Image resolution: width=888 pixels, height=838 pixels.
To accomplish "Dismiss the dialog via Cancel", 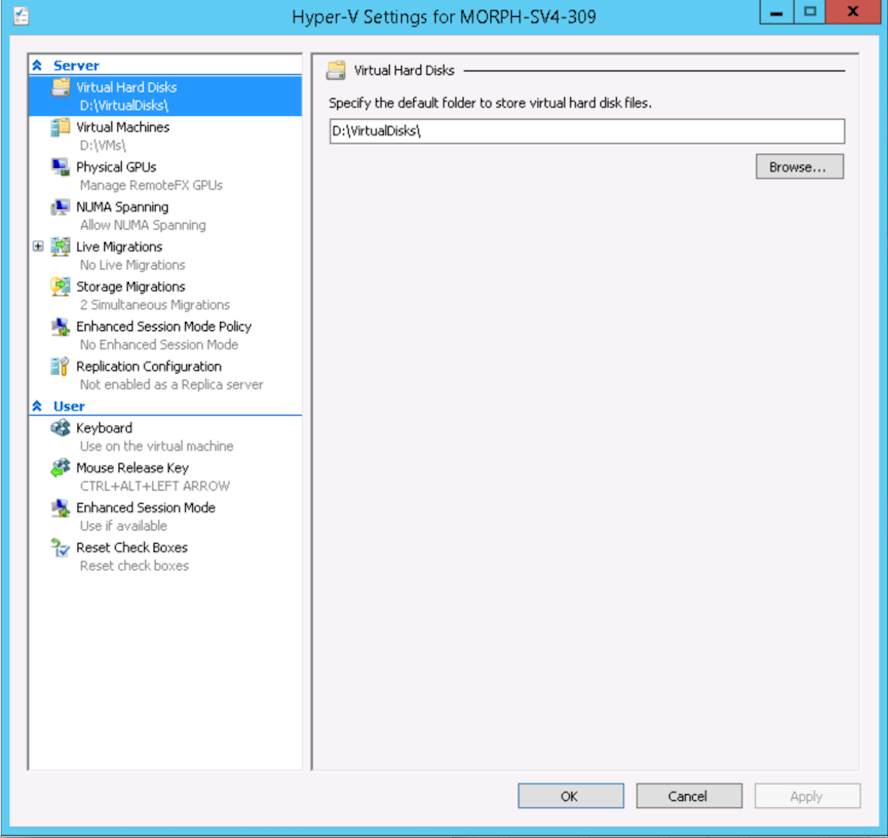I will pos(688,796).
